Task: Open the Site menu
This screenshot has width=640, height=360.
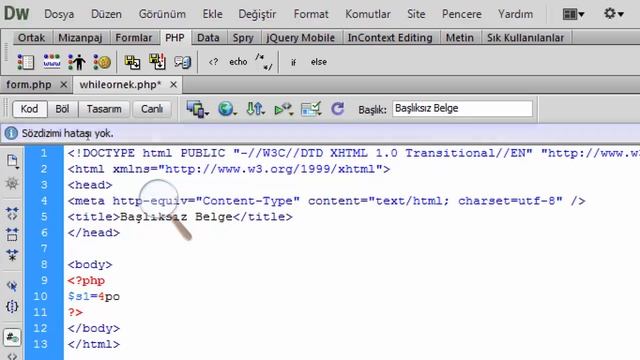Action: (x=416, y=14)
